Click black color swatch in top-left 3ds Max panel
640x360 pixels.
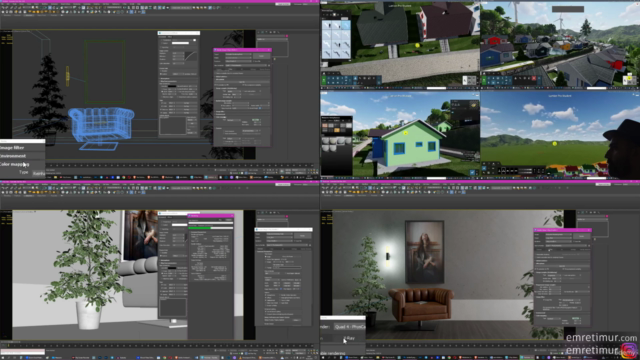[x=172, y=86]
